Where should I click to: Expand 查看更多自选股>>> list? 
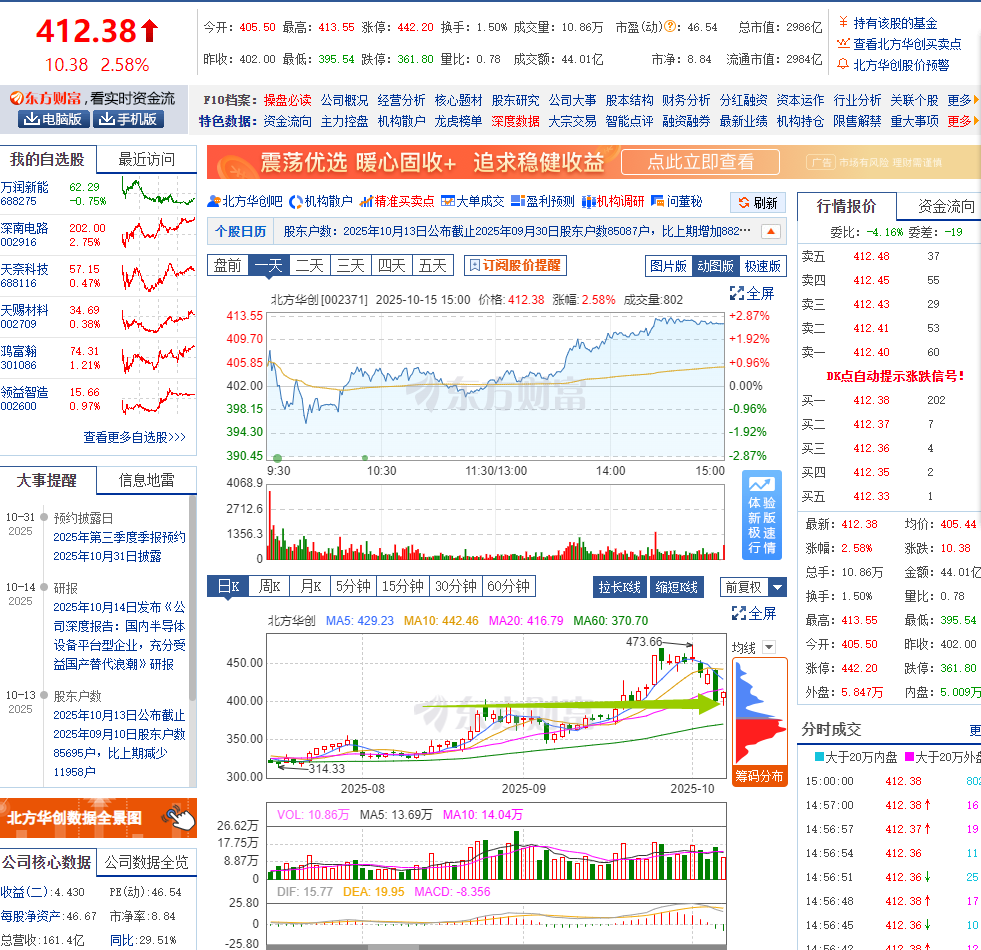pos(135,437)
